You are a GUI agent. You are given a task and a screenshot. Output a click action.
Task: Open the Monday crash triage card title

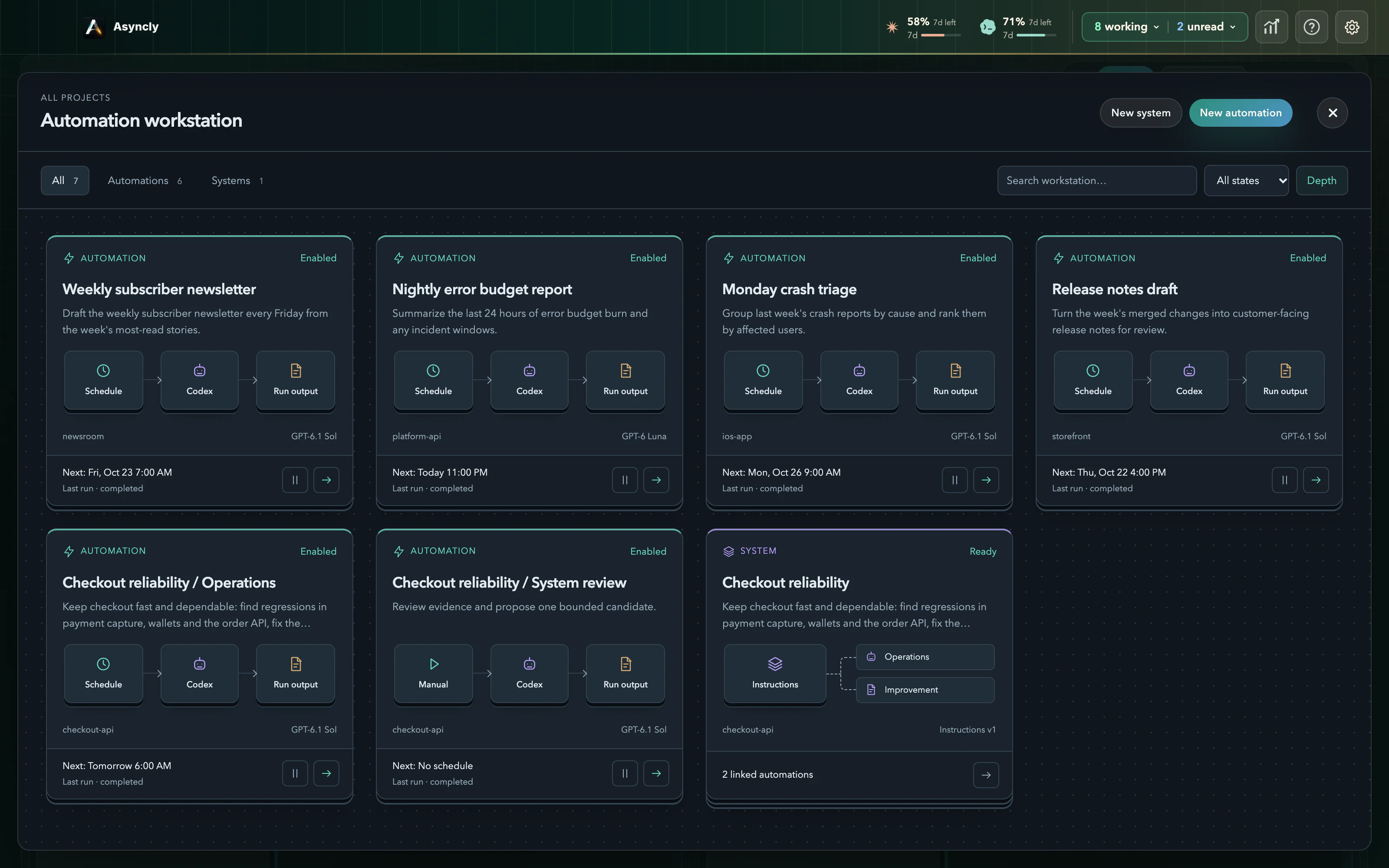tap(789, 289)
